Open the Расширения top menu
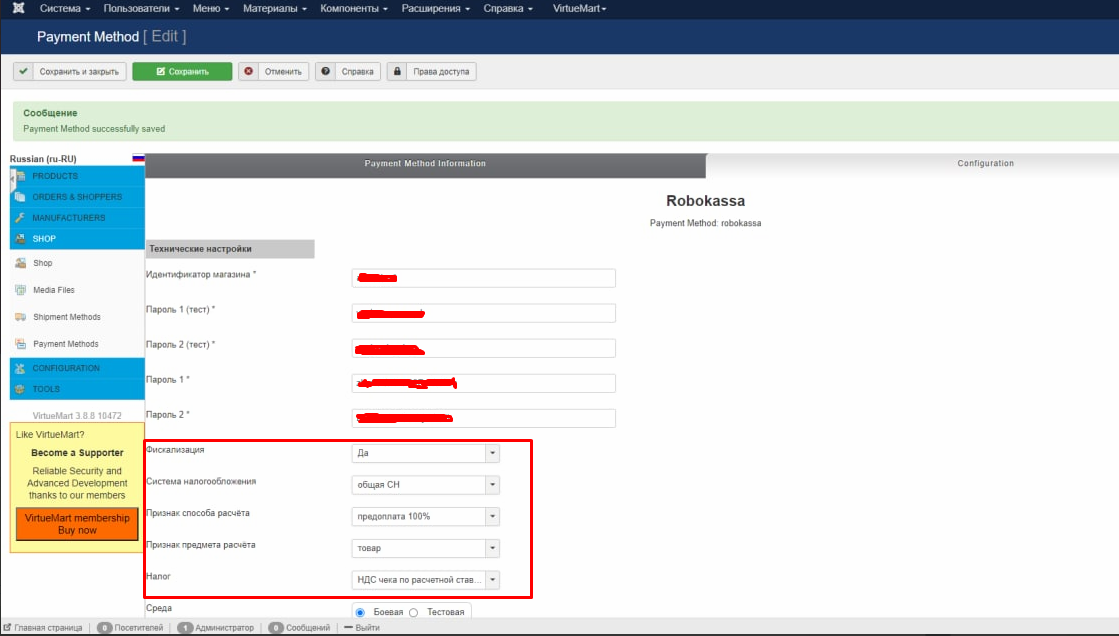Viewport: 1119px width, 636px height. pyautogui.click(x=435, y=9)
